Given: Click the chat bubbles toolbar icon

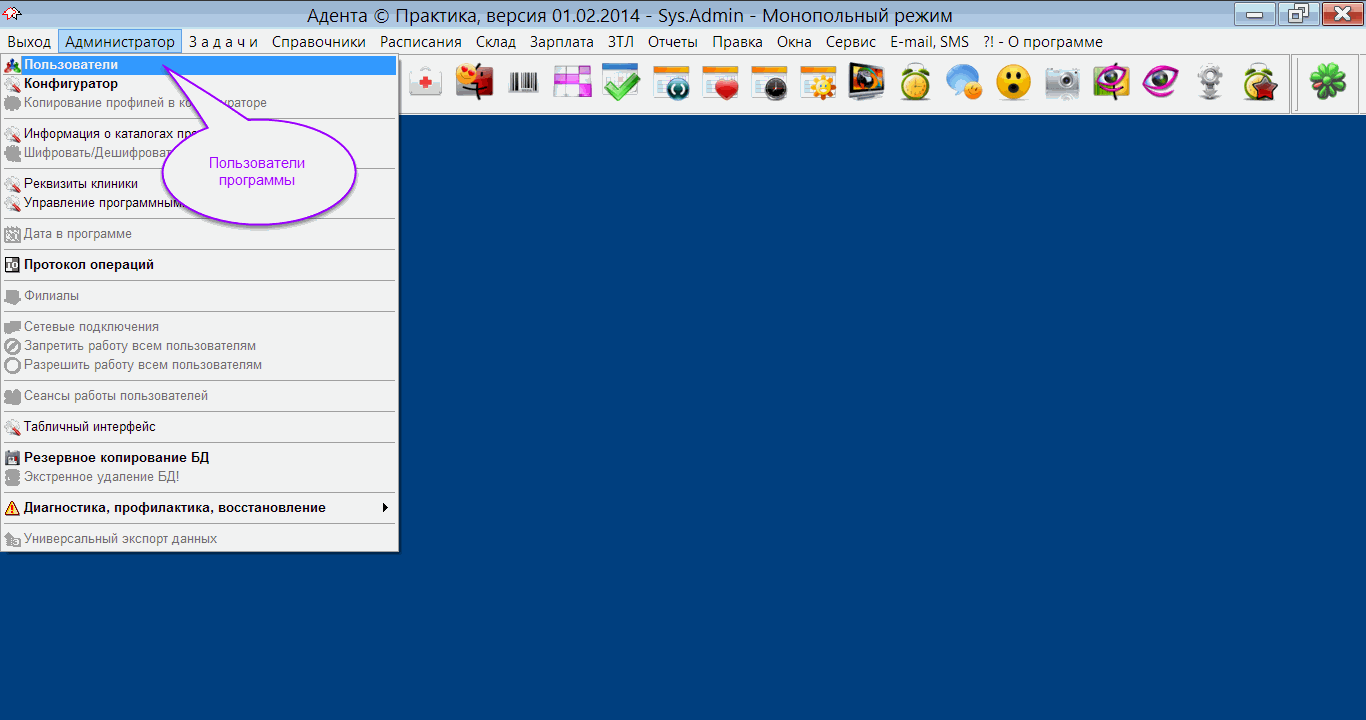Looking at the screenshot, I should (x=964, y=83).
